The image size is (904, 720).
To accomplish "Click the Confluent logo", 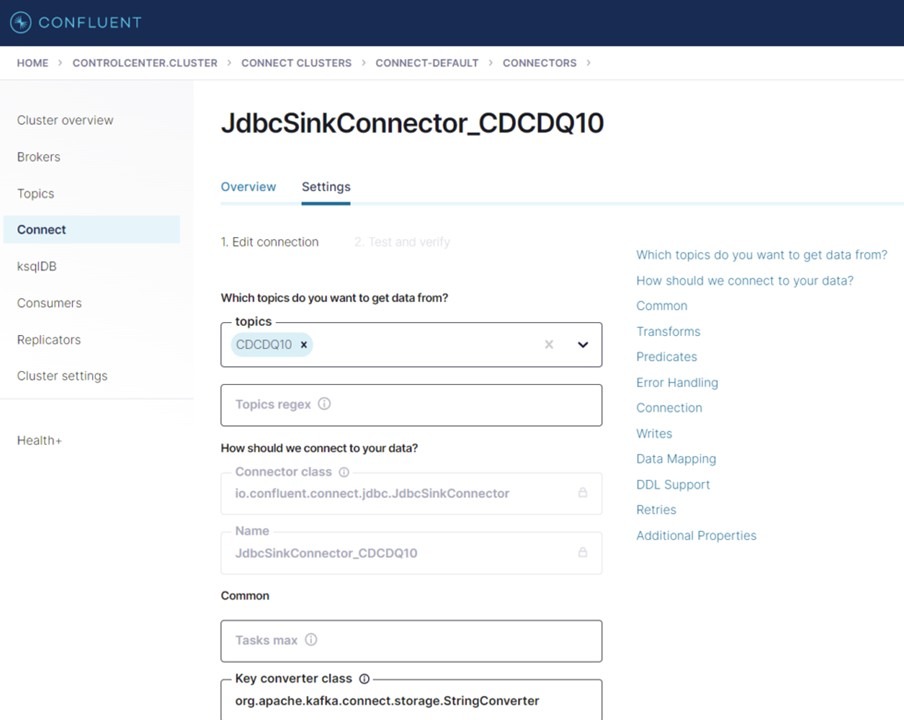I will tap(75, 22).
